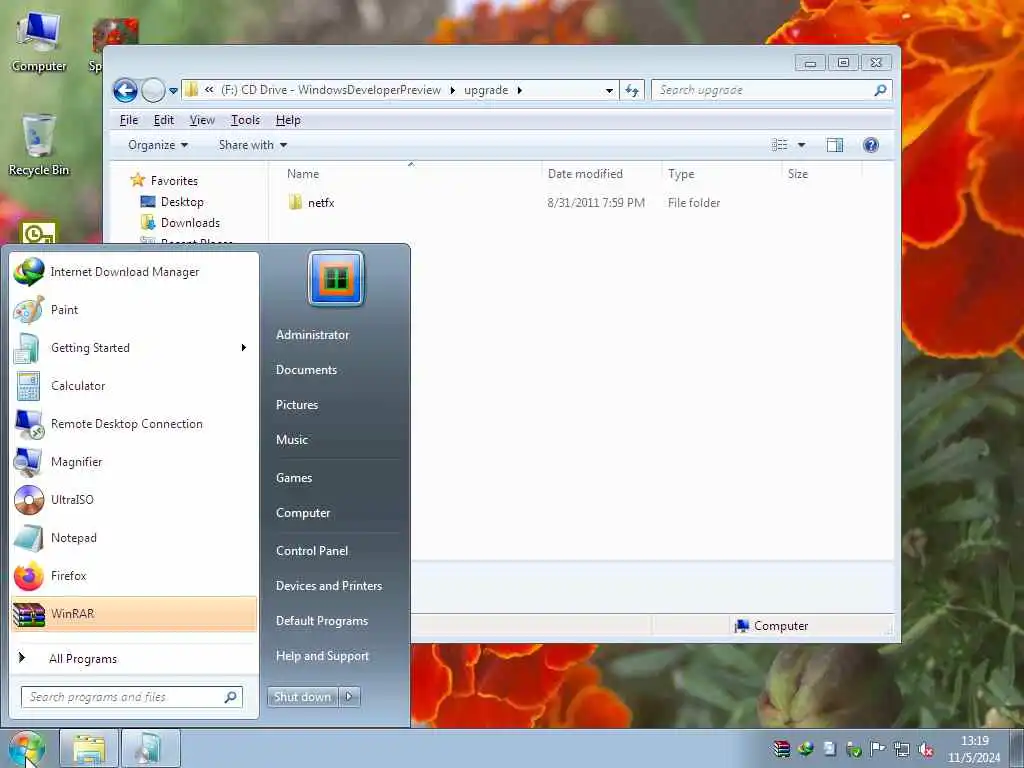Open the Tools menu
The image size is (1024, 768).
pos(245,120)
